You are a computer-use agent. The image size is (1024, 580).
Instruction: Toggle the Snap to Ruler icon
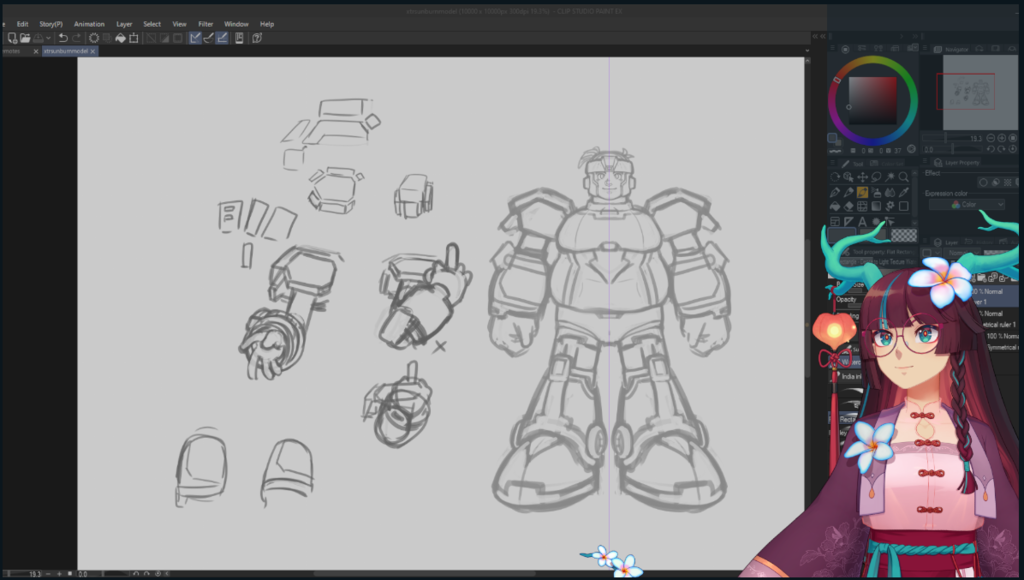coord(195,38)
